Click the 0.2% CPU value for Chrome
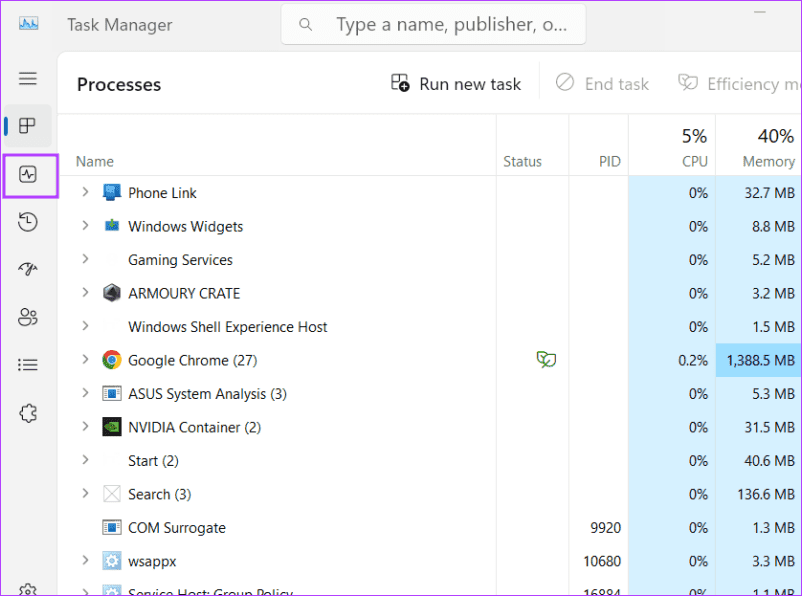Image resolution: width=802 pixels, height=596 pixels. coord(693,360)
